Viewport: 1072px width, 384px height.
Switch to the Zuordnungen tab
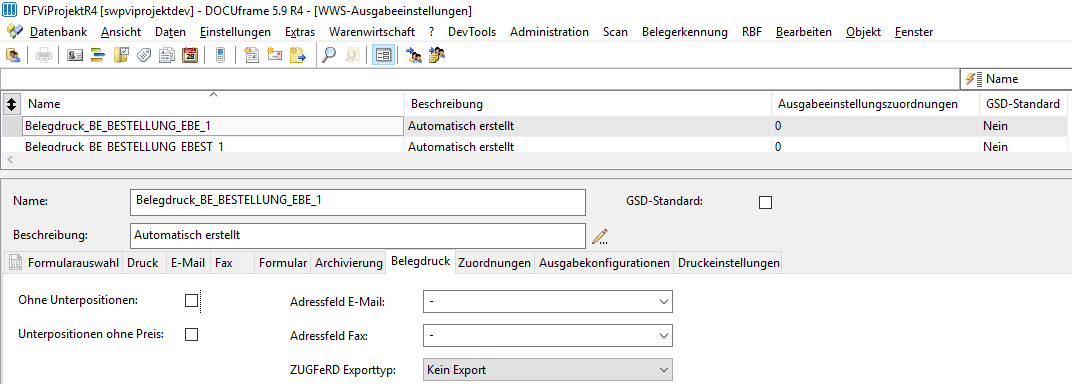(494, 262)
